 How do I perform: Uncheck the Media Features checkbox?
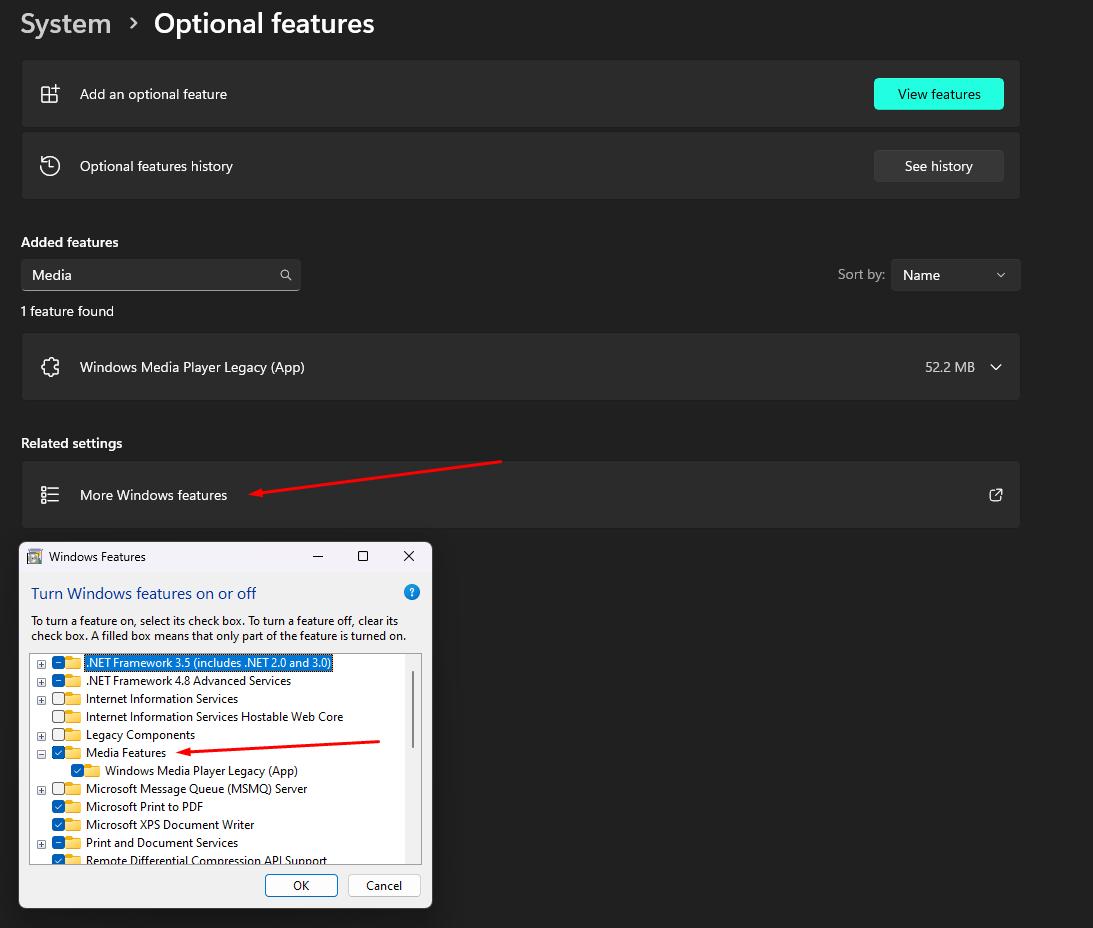[x=59, y=753]
